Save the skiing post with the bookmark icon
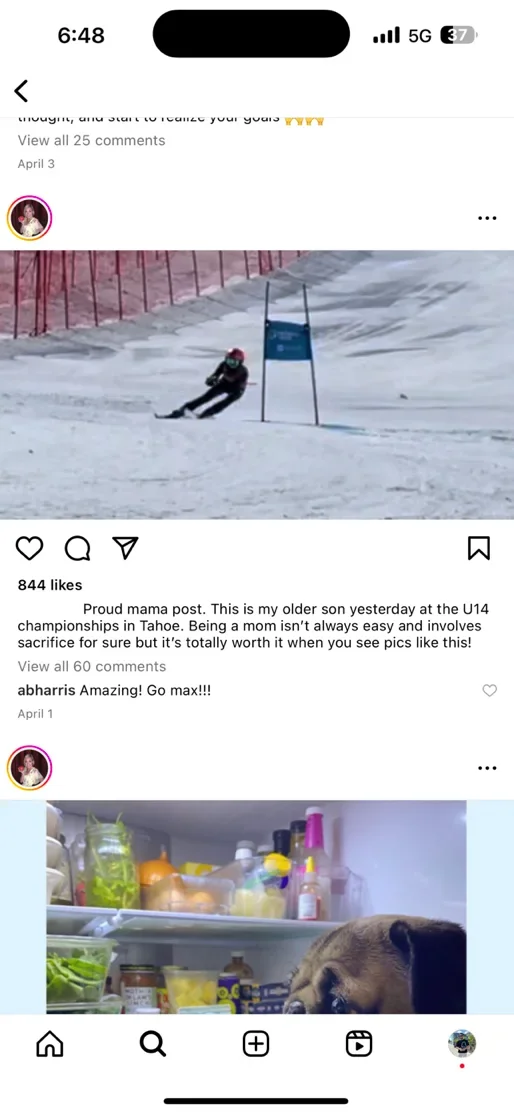Image resolution: width=514 pixels, height=1114 pixels. pyautogui.click(x=478, y=548)
